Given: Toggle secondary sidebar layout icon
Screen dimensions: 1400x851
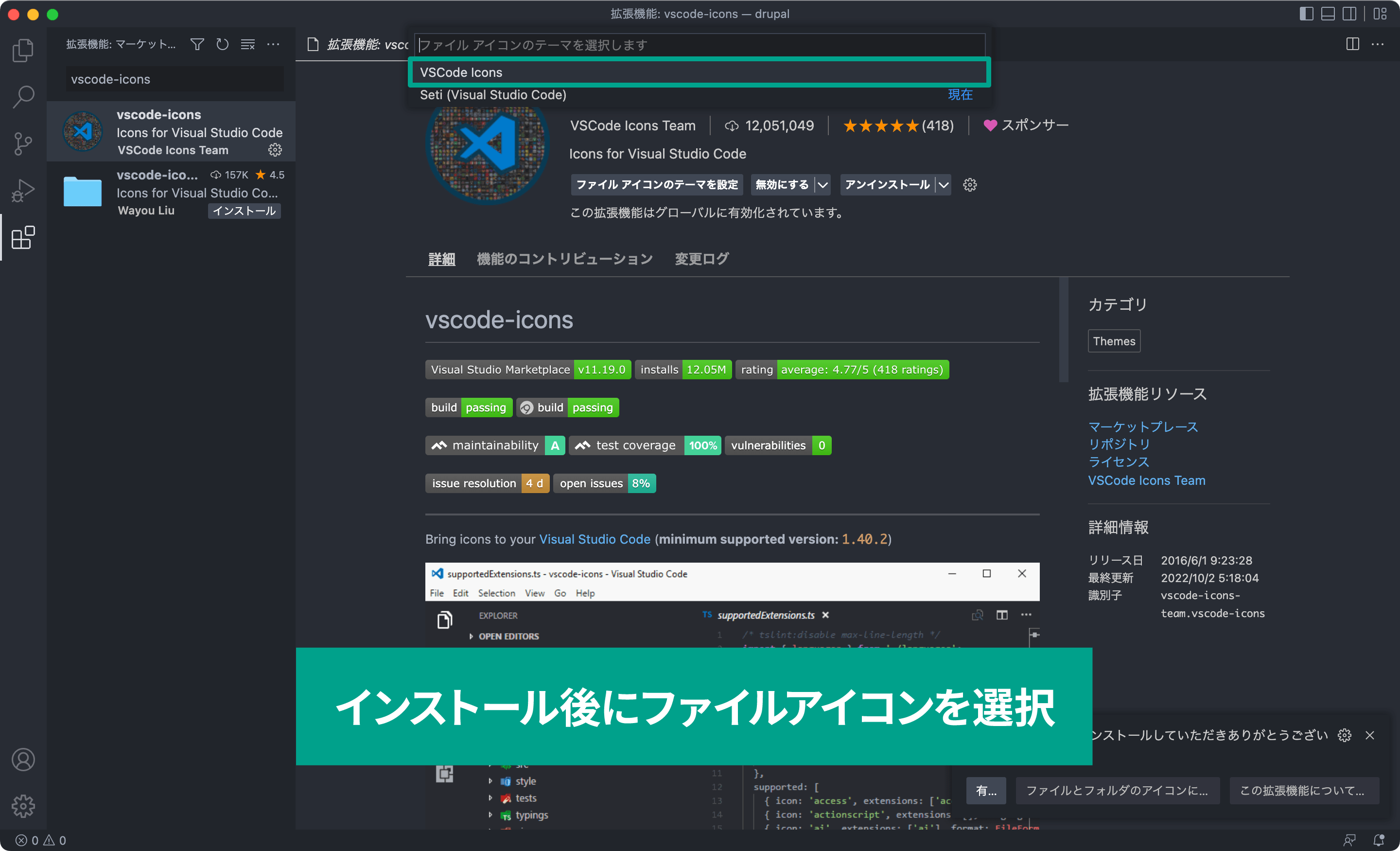Looking at the screenshot, I should (1349, 14).
